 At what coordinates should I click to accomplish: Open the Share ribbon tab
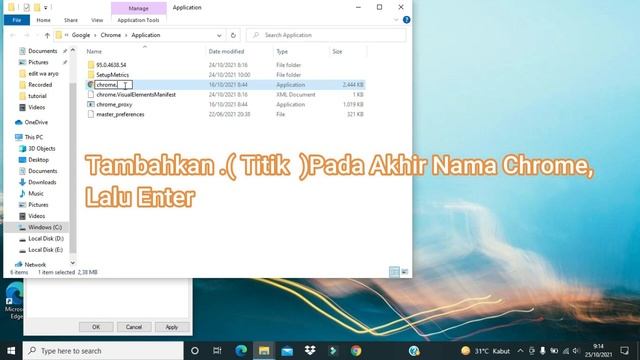(71, 20)
